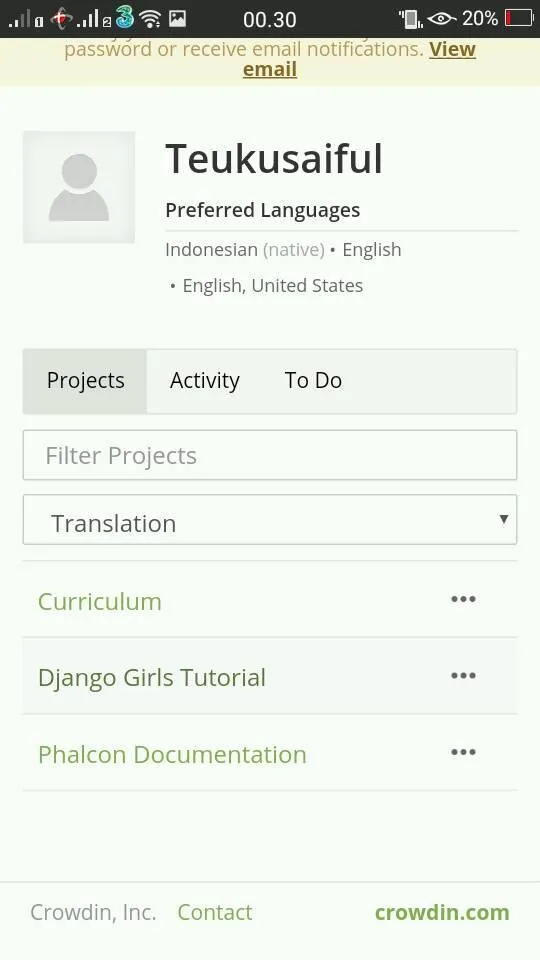Open options menu for Curriculum project
Image resolution: width=540 pixels, height=960 pixels.
[463, 599]
